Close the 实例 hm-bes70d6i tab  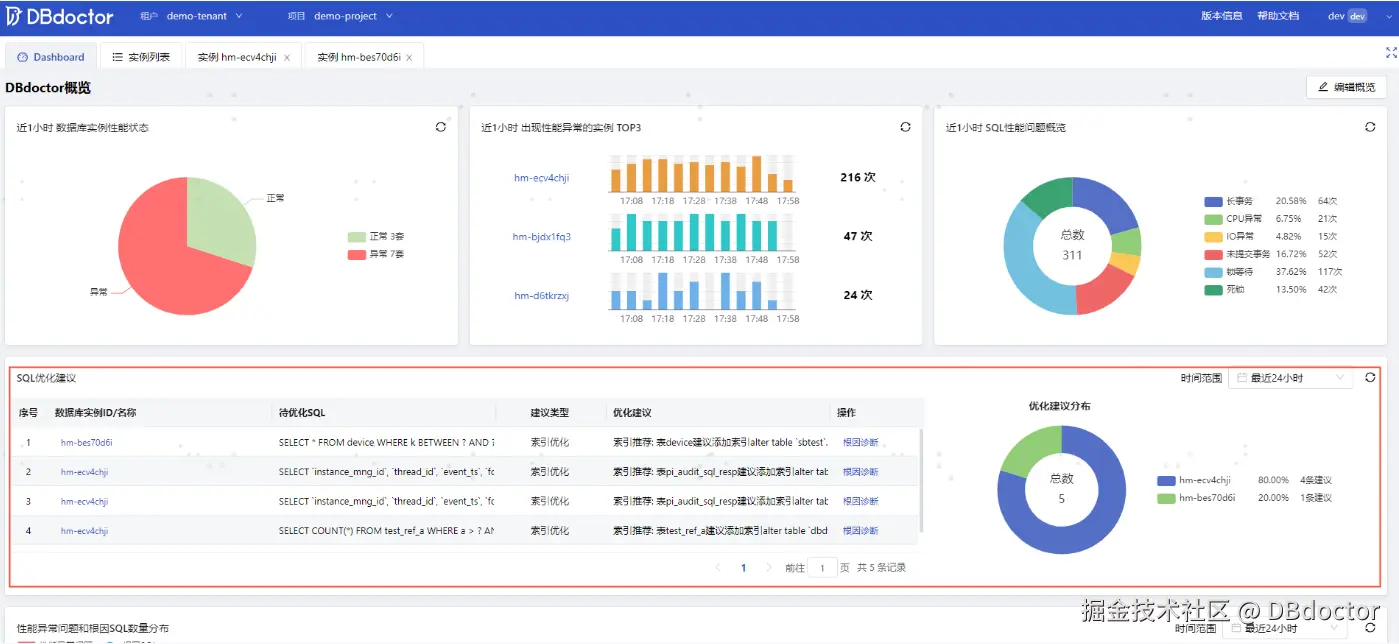[x=409, y=58]
